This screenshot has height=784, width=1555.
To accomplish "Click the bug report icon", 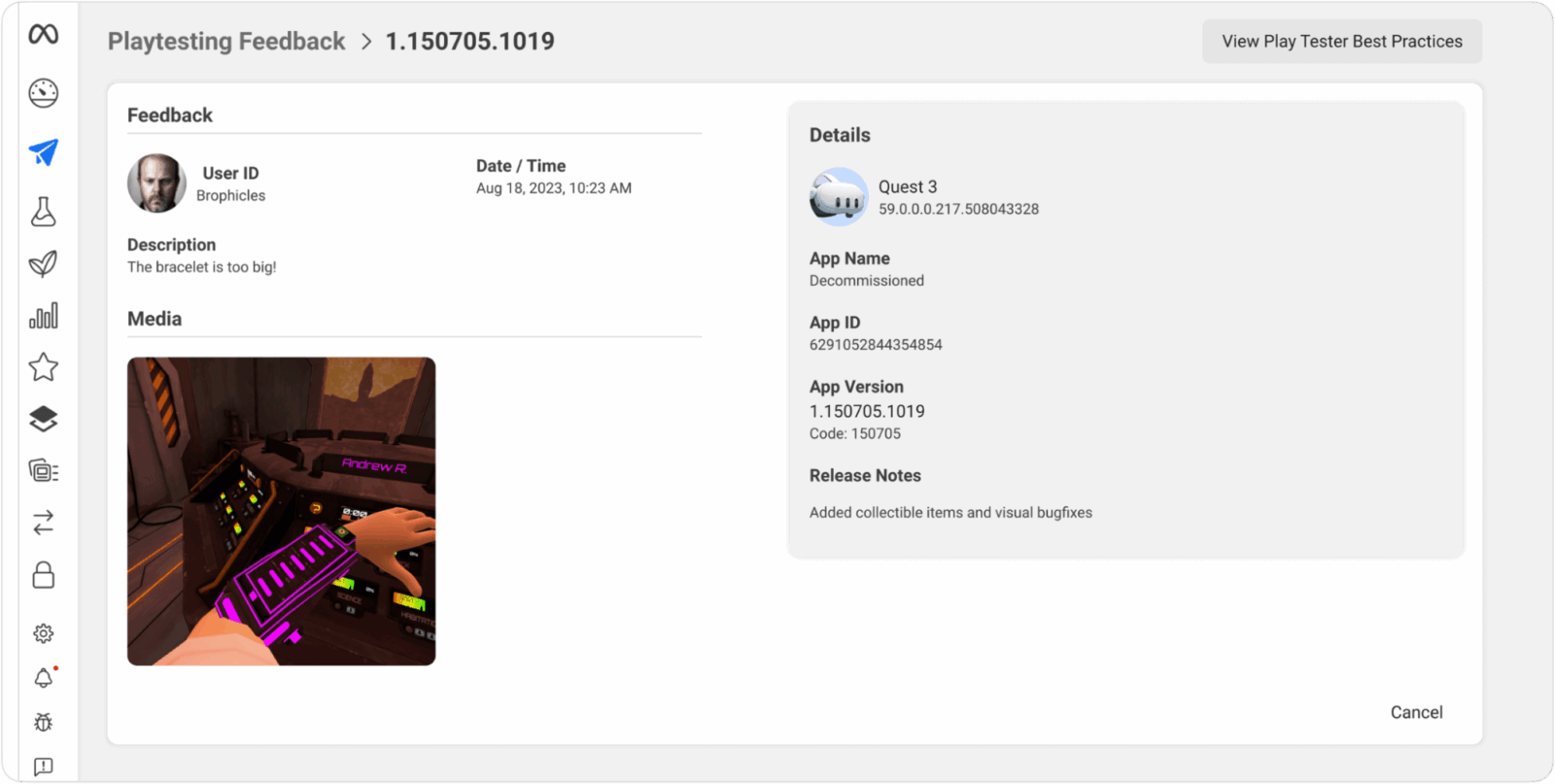I will tap(44, 722).
